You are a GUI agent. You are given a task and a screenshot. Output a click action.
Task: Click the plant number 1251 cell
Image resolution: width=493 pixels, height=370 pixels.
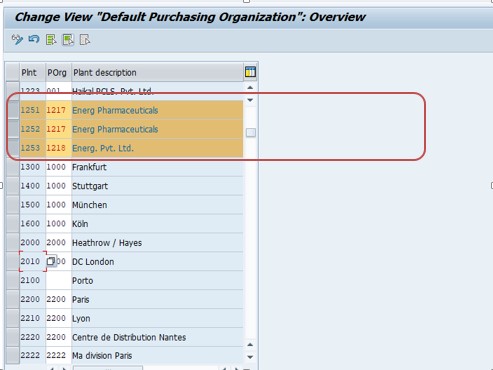coord(32,110)
